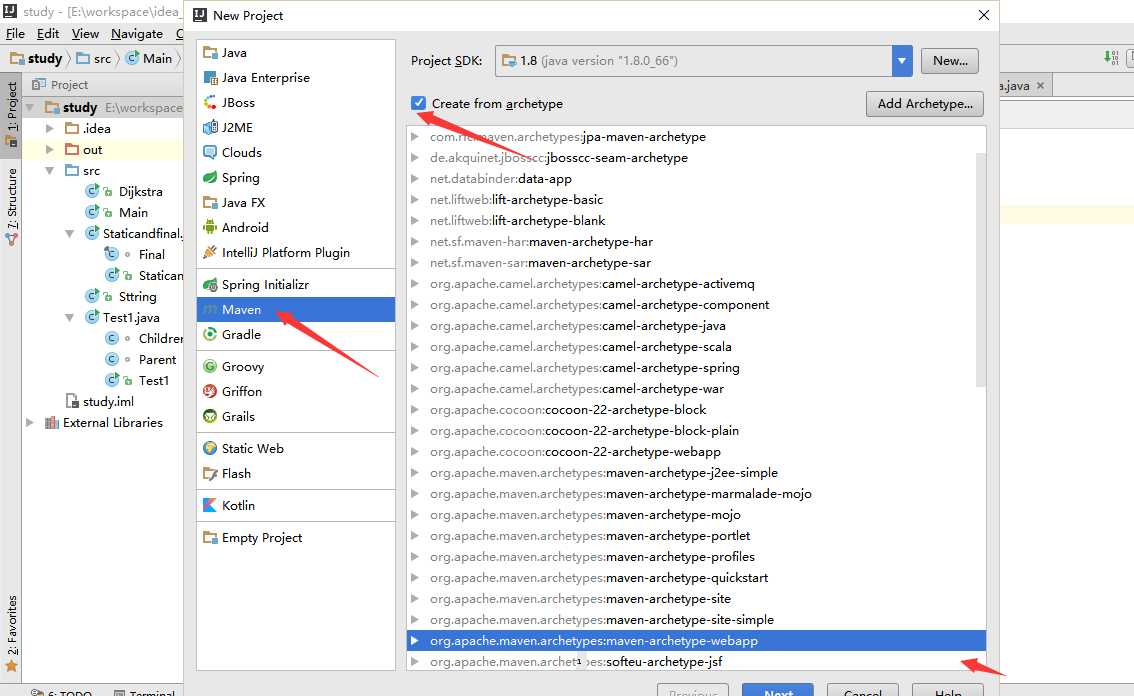Select Sttring class in project tree
Image resolution: width=1134 pixels, height=696 pixels.
[x=137, y=296]
